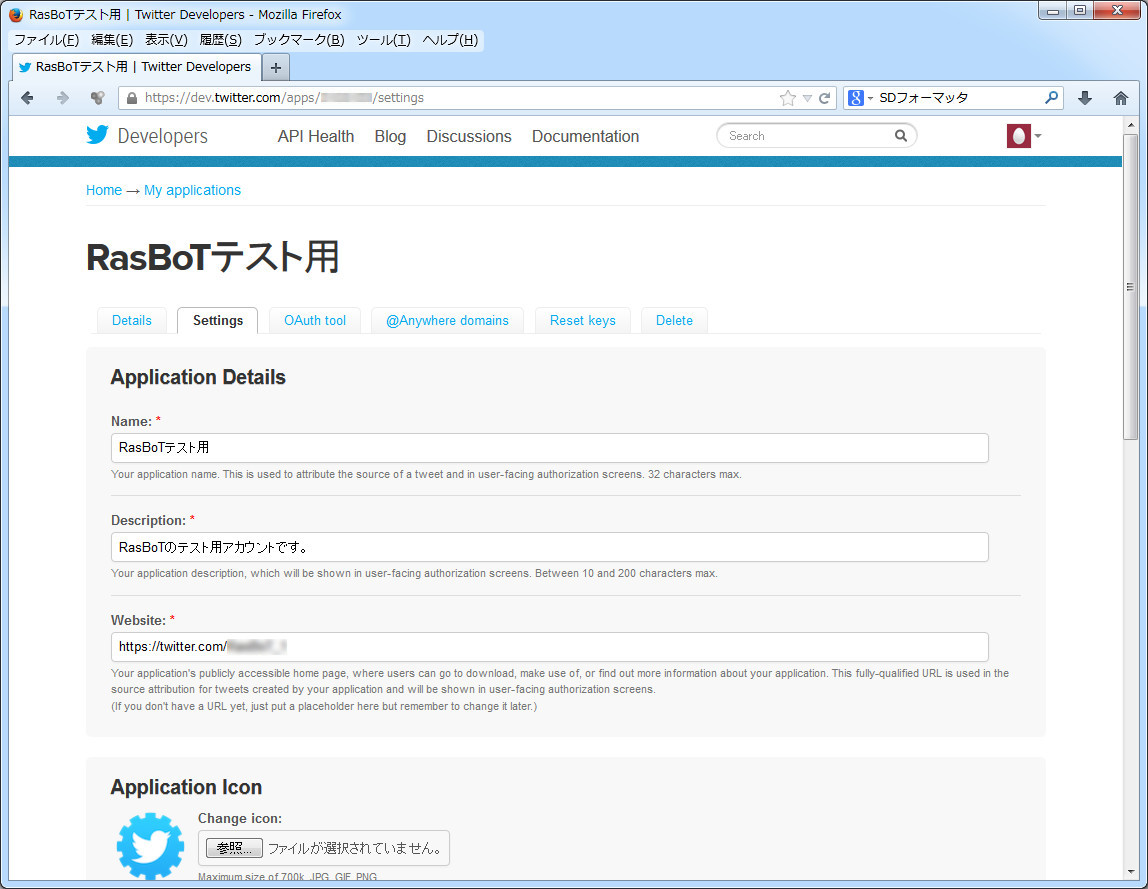Open the ファイル menu
Viewport: 1148px width, 889px height.
pyautogui.click(x=47, y=40)
